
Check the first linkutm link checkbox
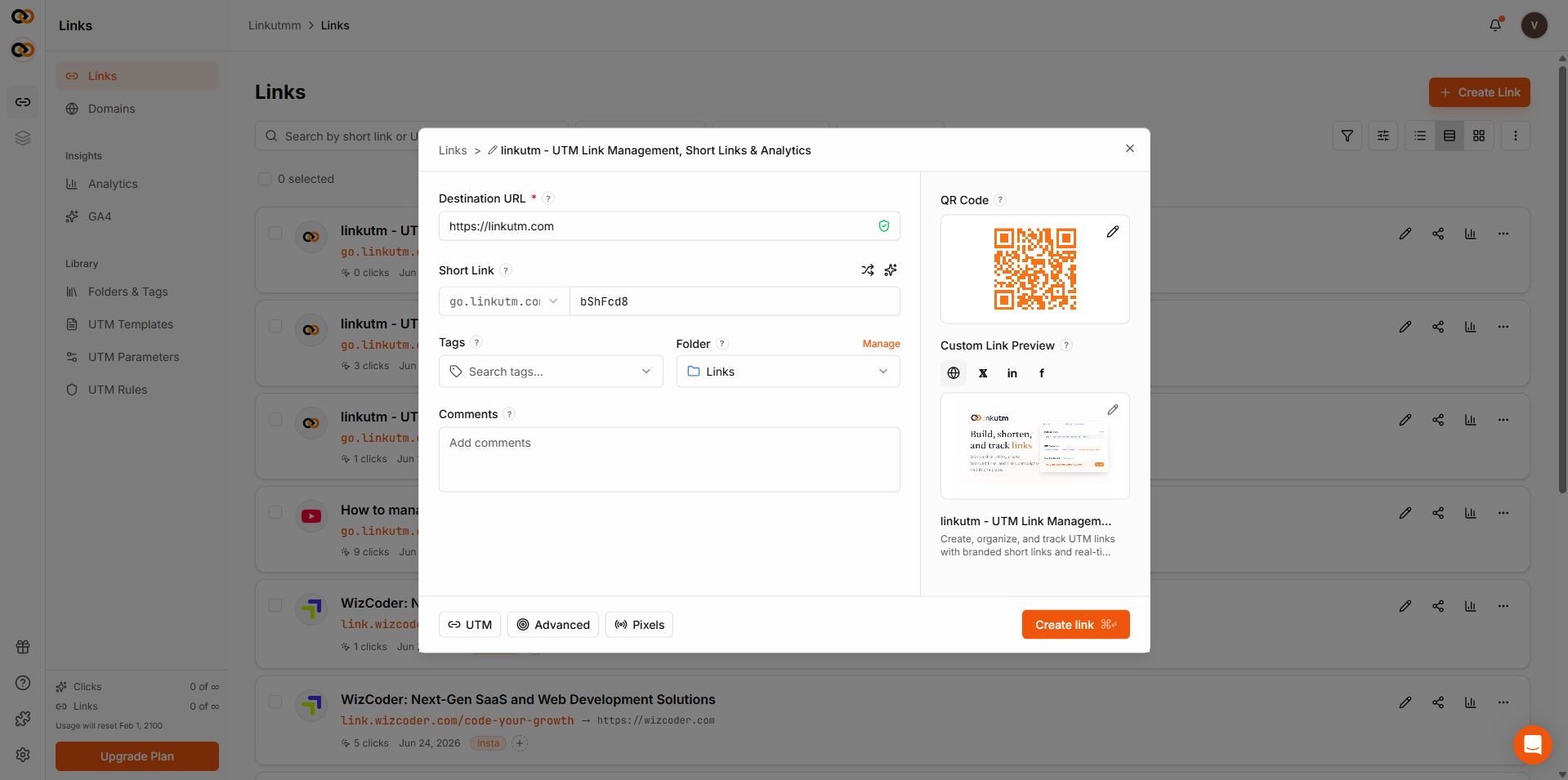[275, 233]
